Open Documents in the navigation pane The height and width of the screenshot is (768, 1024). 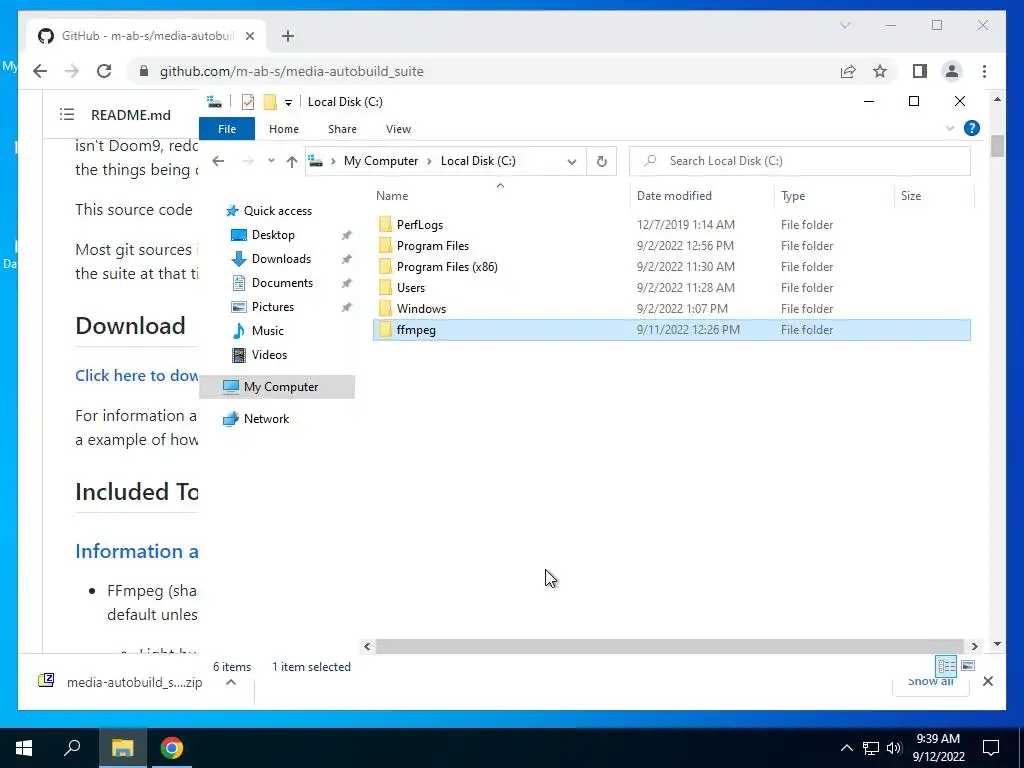(x=282, y=283)
